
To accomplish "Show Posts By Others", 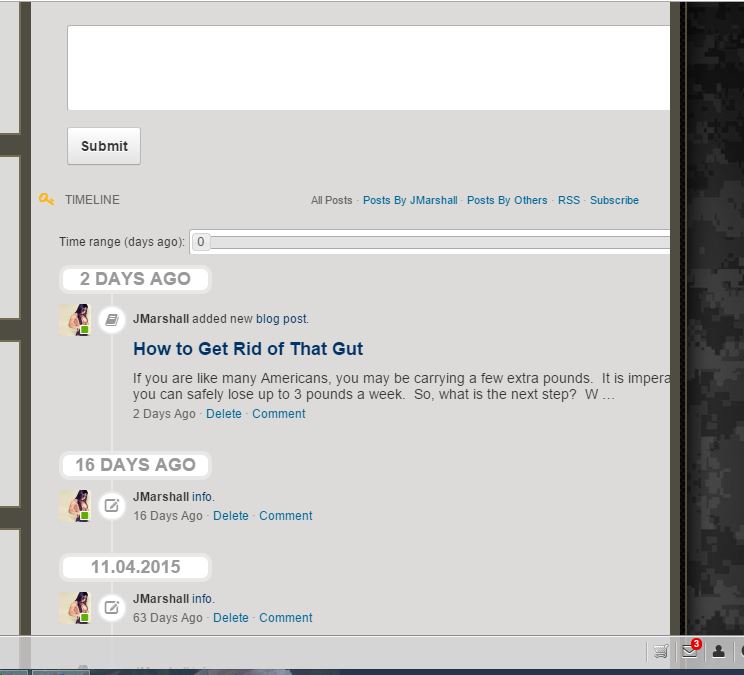I will (x=507, y=200).
